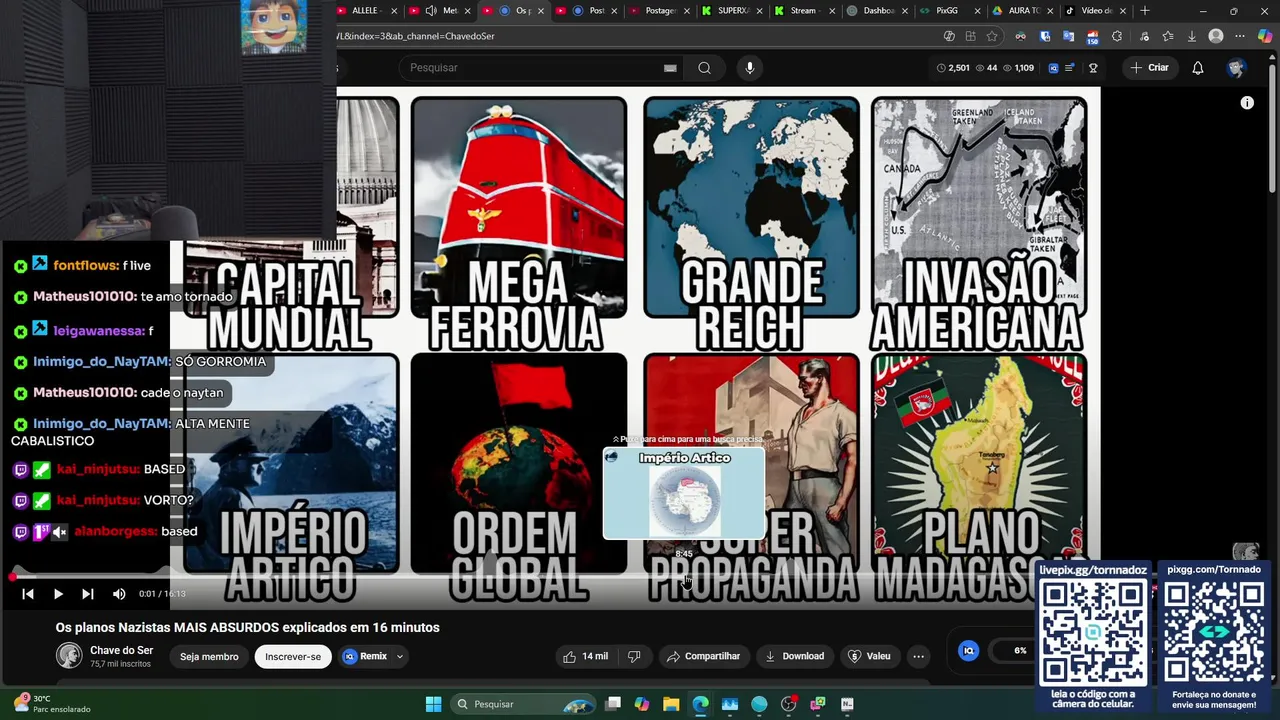Switch to the Postagem browser tab
The height and width of the screenshot is (720, 1280).
(x=659, y=11)
